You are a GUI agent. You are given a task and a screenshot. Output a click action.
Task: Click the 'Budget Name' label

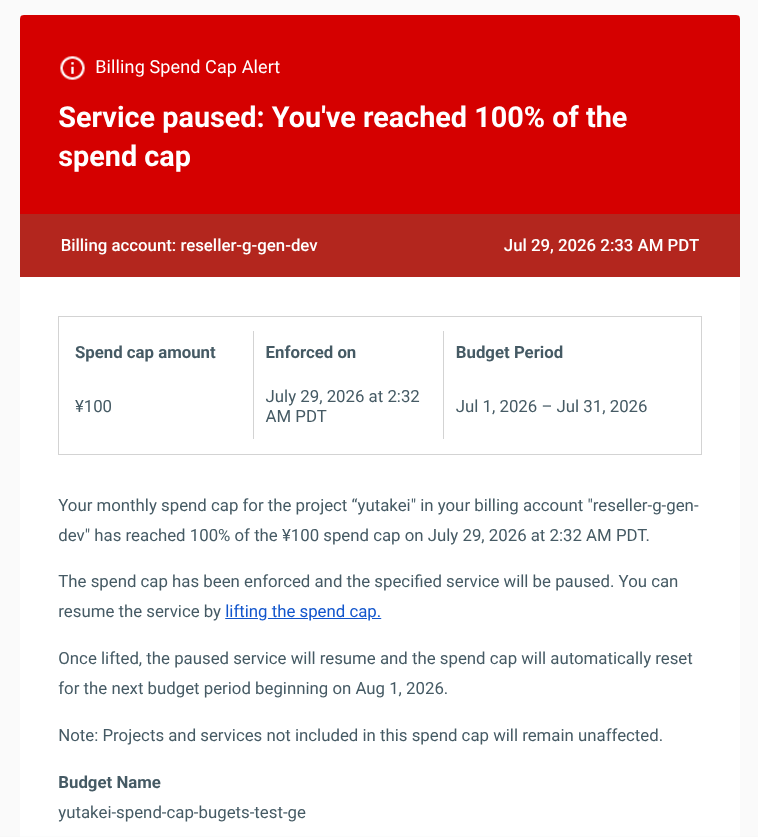click(x=109, y=782)
